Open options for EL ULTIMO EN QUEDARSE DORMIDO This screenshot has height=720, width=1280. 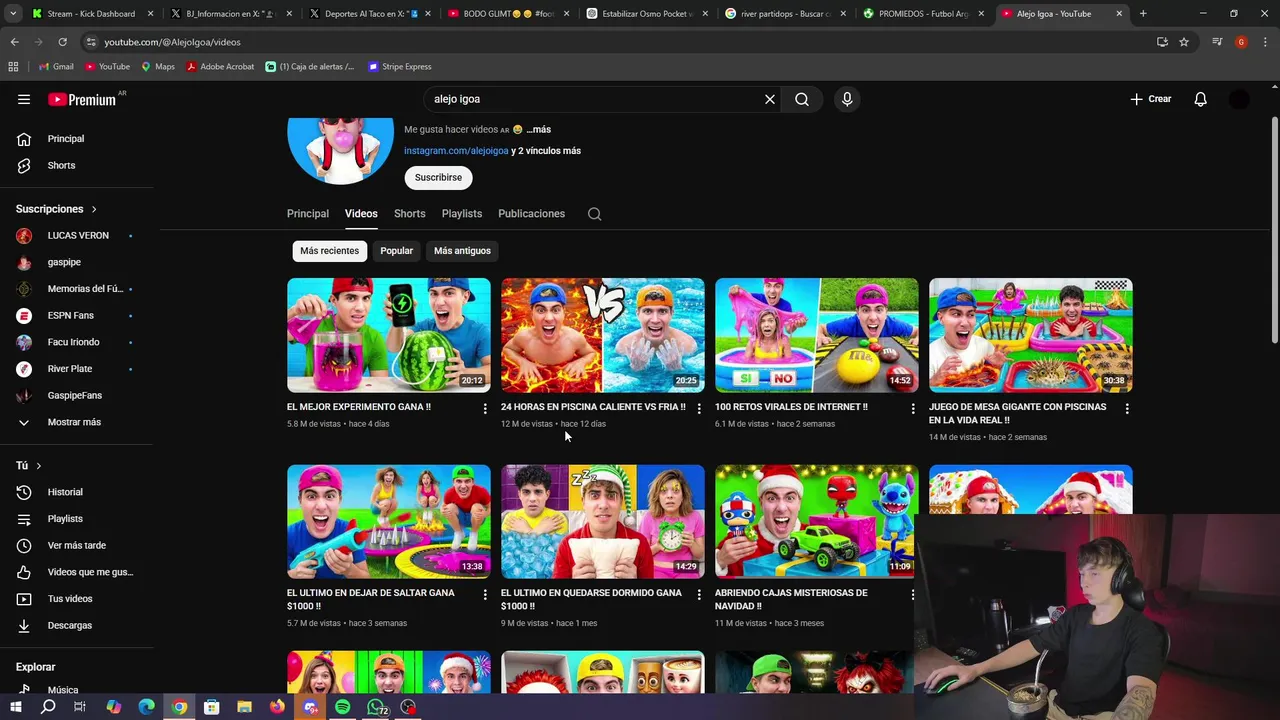pos(699,594)
